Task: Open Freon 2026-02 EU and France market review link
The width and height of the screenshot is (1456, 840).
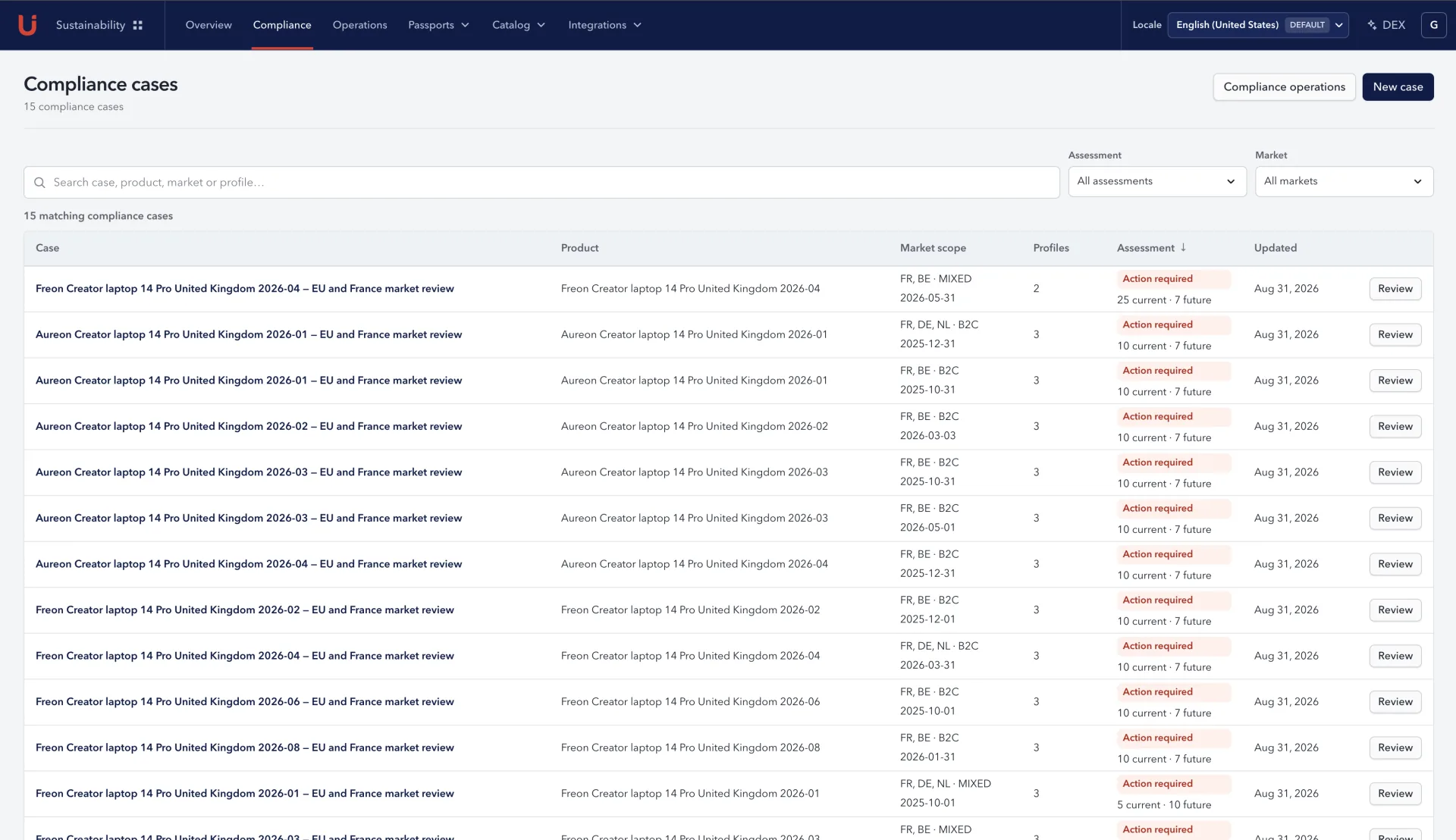Action: 245,610
